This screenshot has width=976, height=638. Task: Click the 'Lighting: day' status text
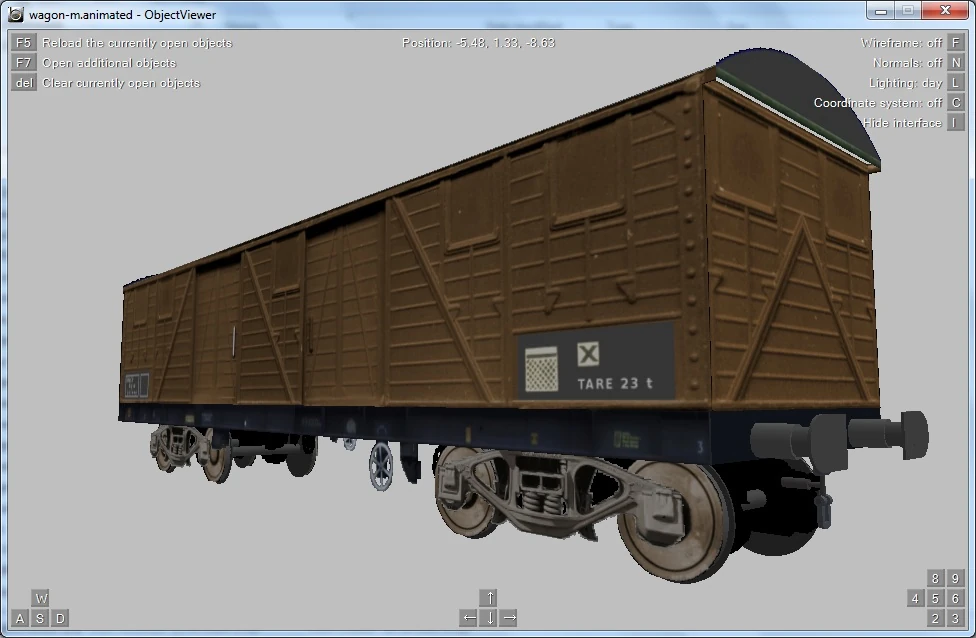click(906, 83)
